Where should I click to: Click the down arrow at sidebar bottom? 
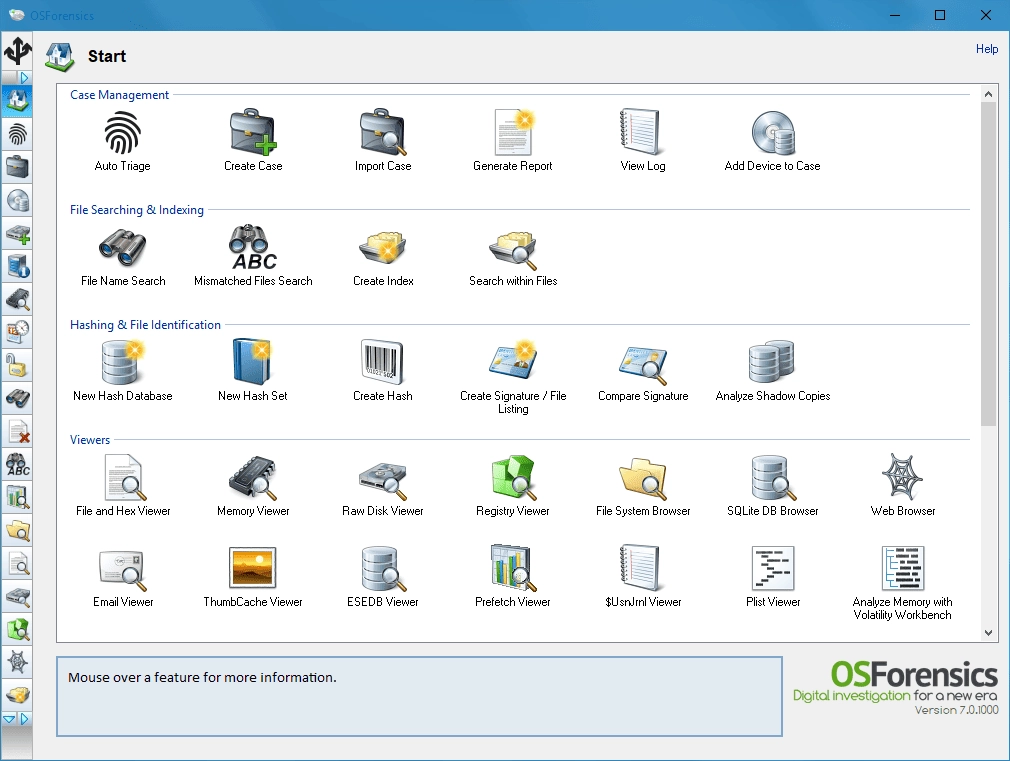[10, 718]
